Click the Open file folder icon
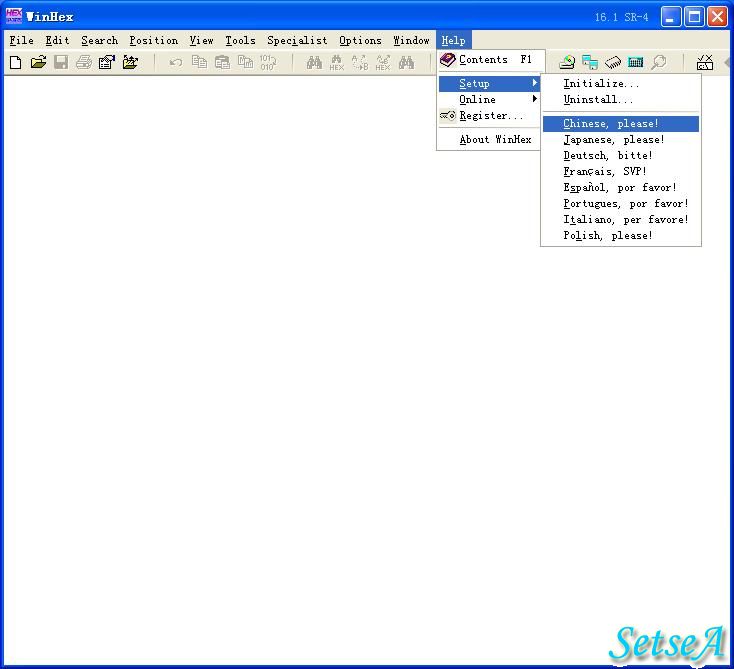The image size is (734, 669). pos(38,62)
